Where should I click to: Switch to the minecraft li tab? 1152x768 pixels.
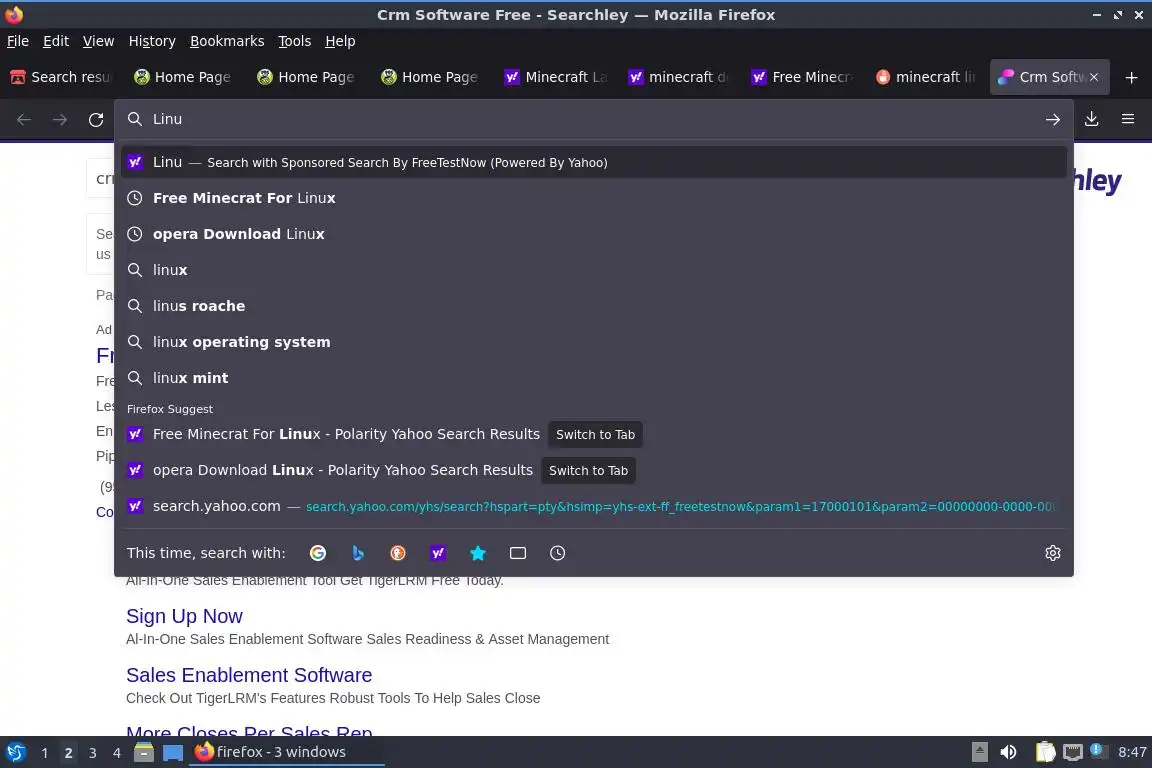tap(927, 77)
